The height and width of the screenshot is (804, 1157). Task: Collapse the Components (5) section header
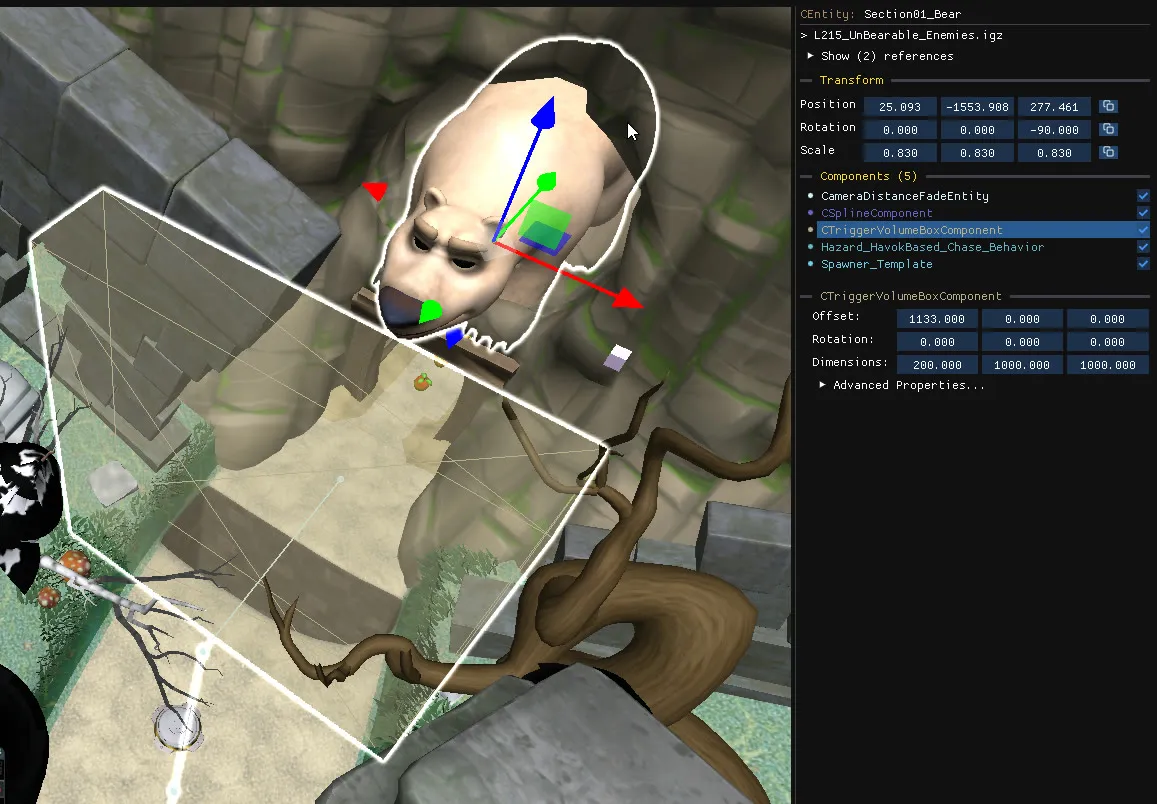[x=868, y=176]
